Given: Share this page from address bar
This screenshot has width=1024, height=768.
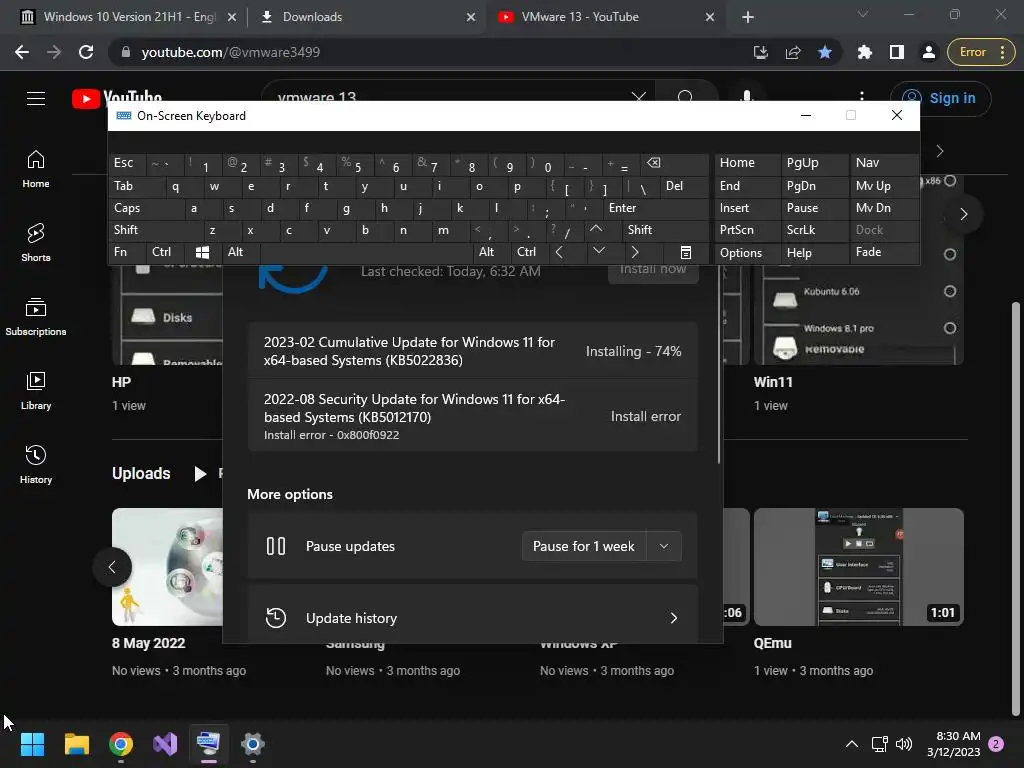Looking at the screenshot, I should (793, 52).
